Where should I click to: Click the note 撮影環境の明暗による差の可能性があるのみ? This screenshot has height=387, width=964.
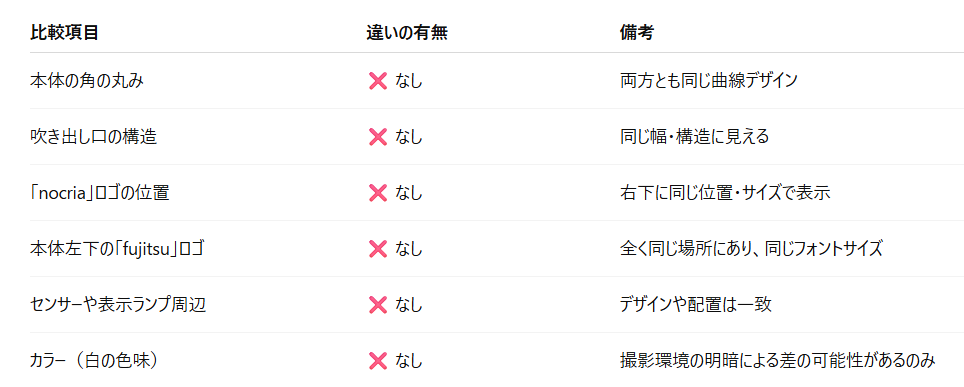pos(778,361)
